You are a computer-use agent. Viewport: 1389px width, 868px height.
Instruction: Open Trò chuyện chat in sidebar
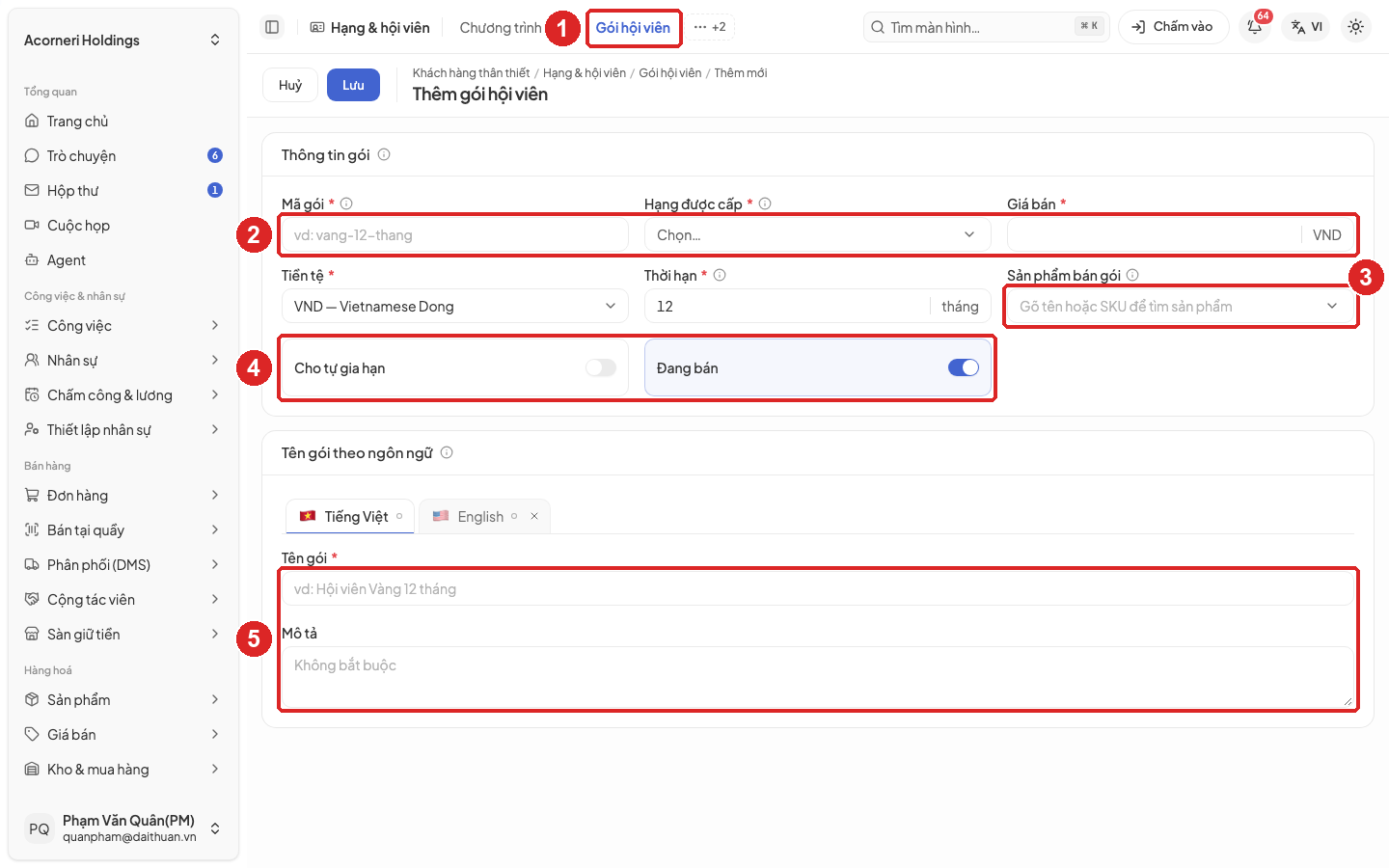click(123, 156)
